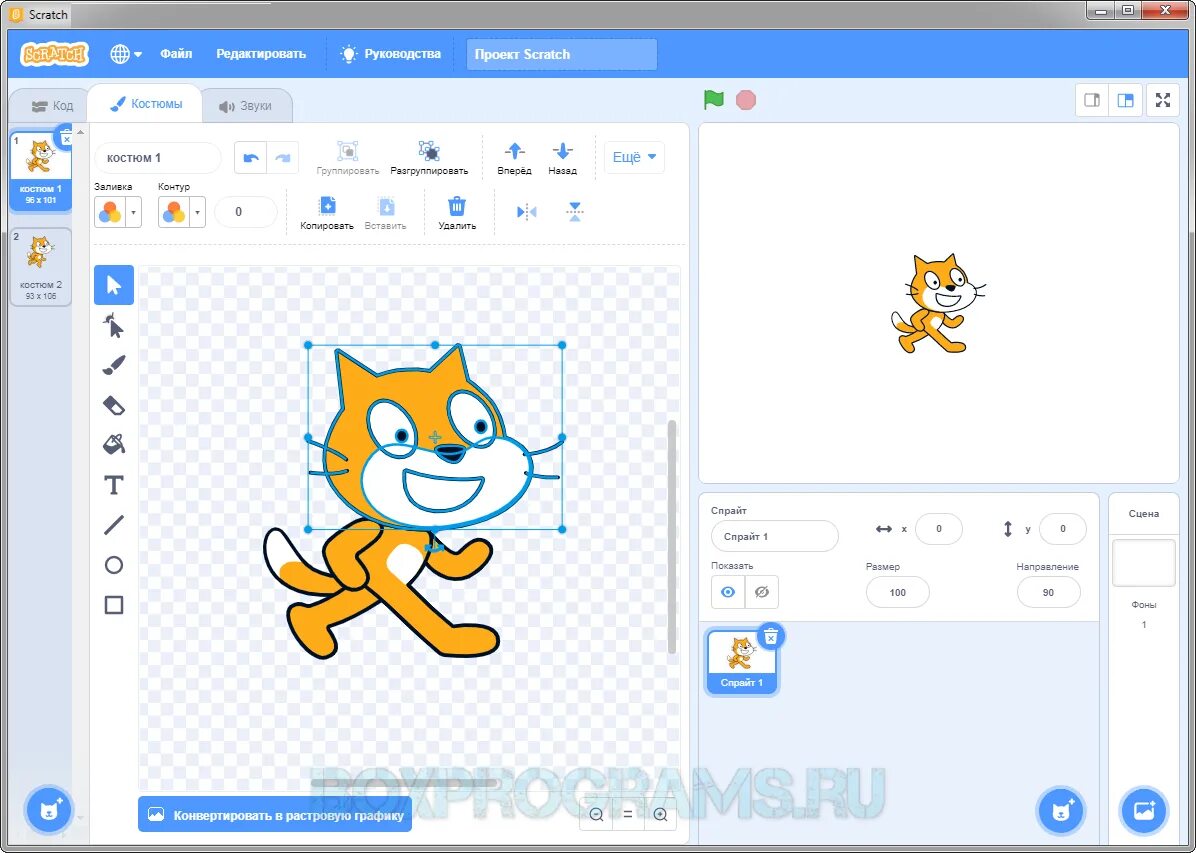1196x853 pixels.
Task: Switch to the Код tab
Action: click(52, 106)
